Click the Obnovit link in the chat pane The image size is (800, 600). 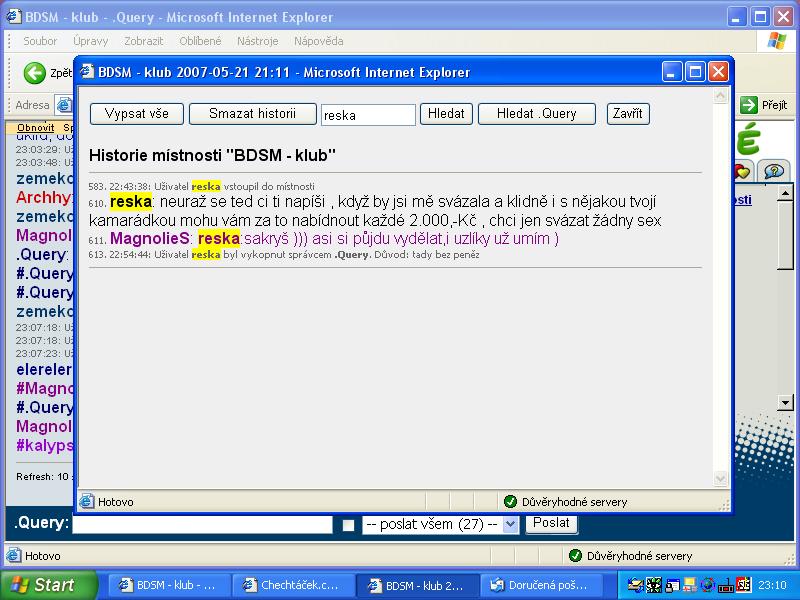(x=36, y=128)
